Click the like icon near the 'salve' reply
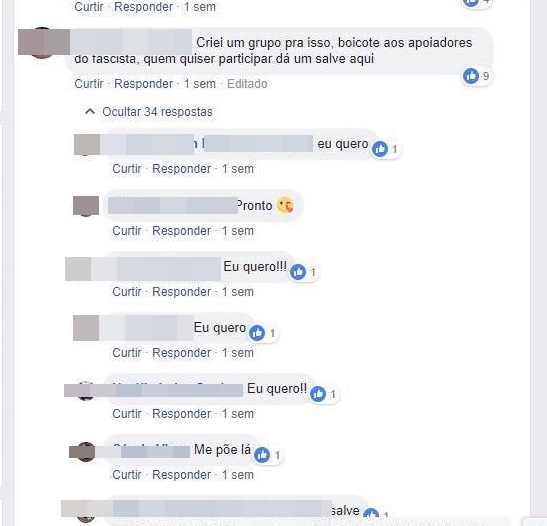The width and height of the screenshot is (547, 526). (371, 515)
